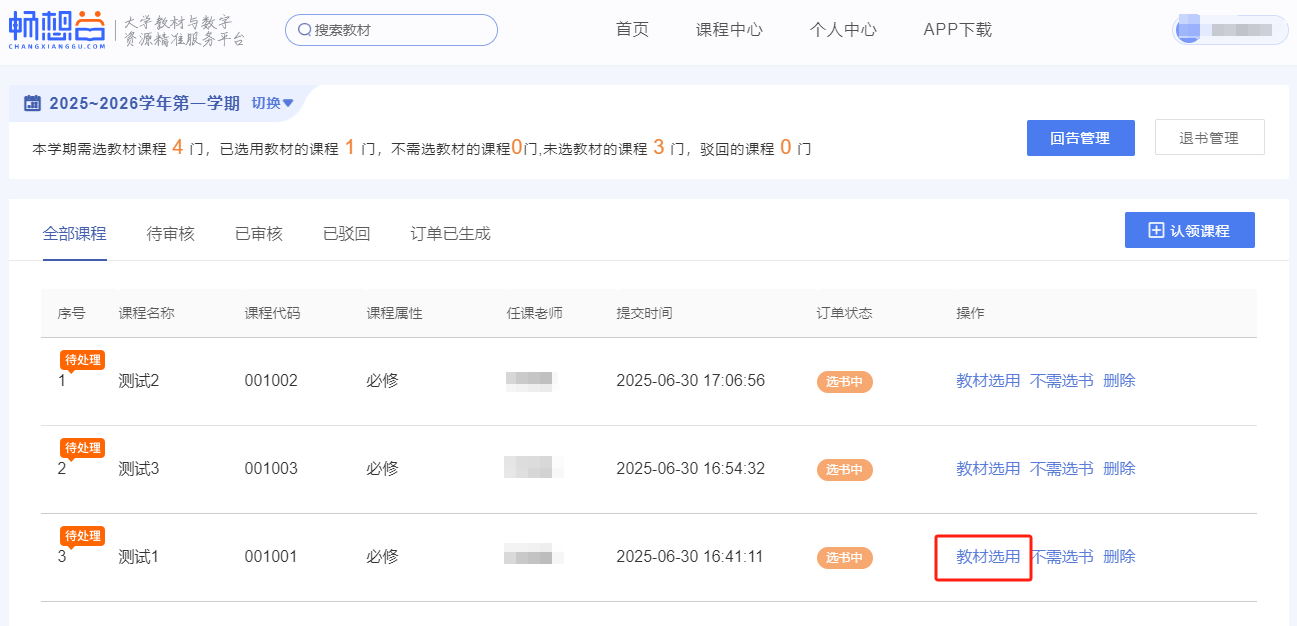Viewport: 1297px width, 626px height.
Task: Expand the 切换 semester dropdown
Action: 272,103
